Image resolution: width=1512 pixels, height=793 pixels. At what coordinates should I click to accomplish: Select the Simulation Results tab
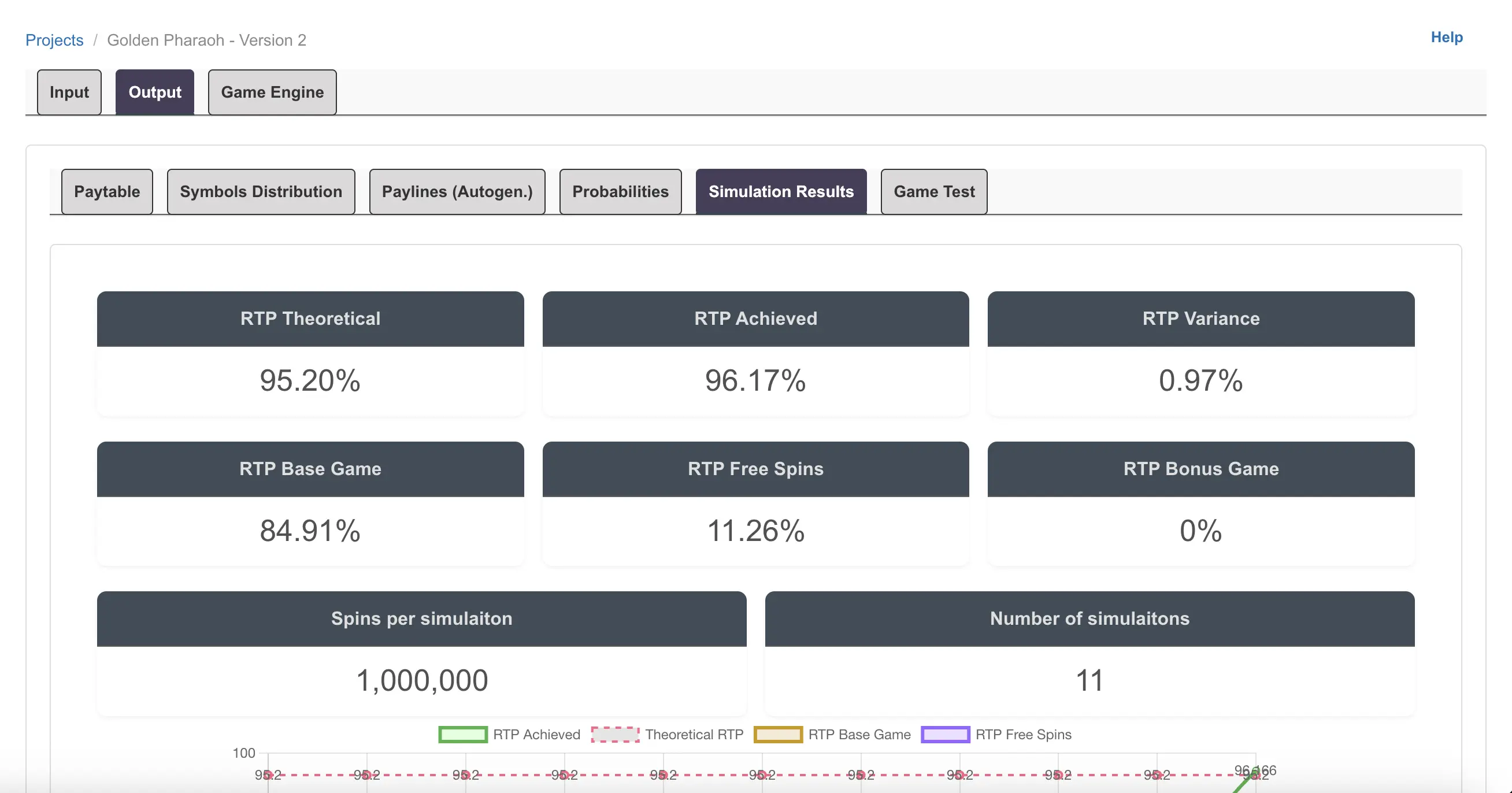point(781,191)
